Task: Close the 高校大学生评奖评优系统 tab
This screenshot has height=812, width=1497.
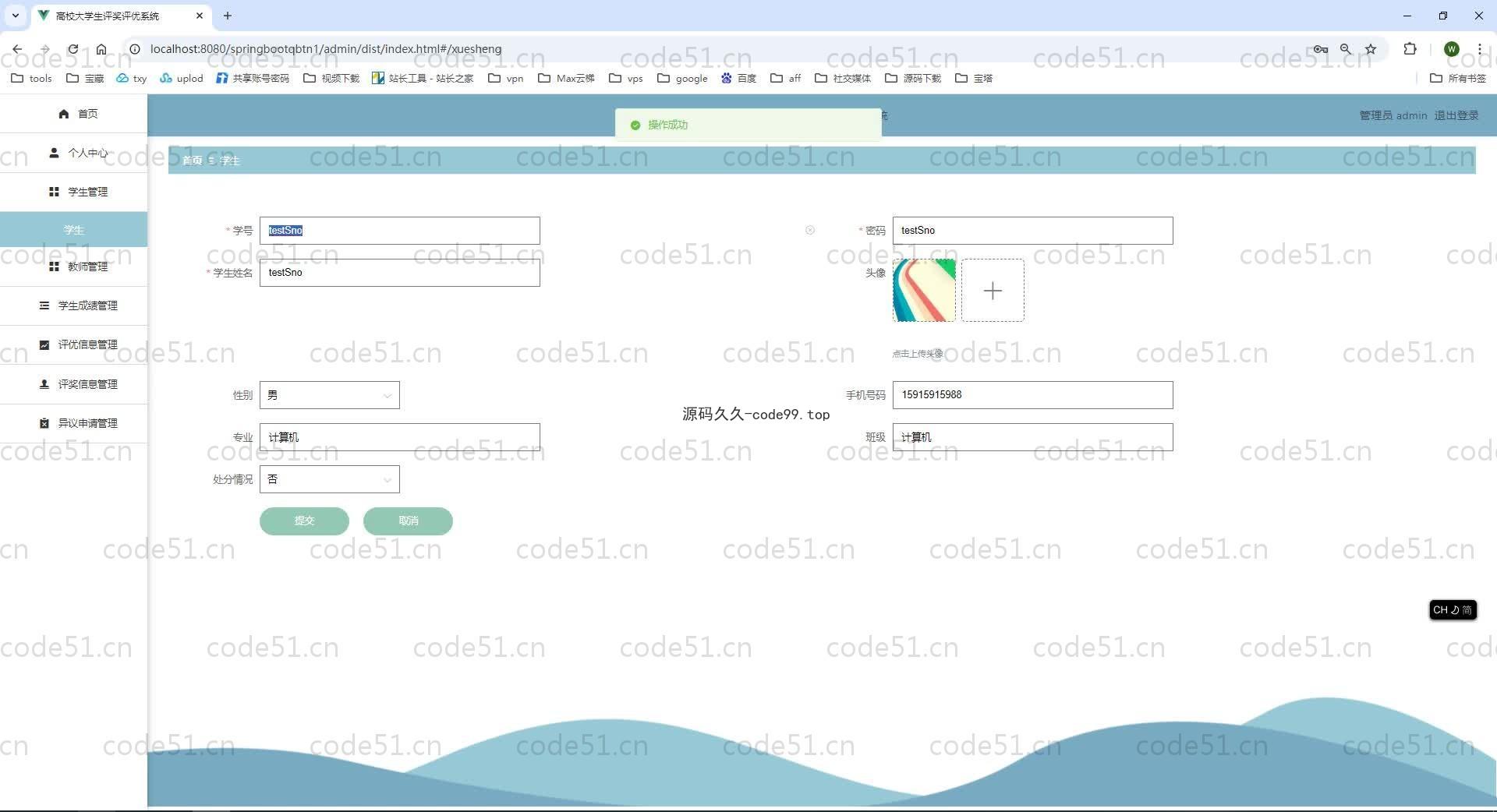Action: (200, 16)
